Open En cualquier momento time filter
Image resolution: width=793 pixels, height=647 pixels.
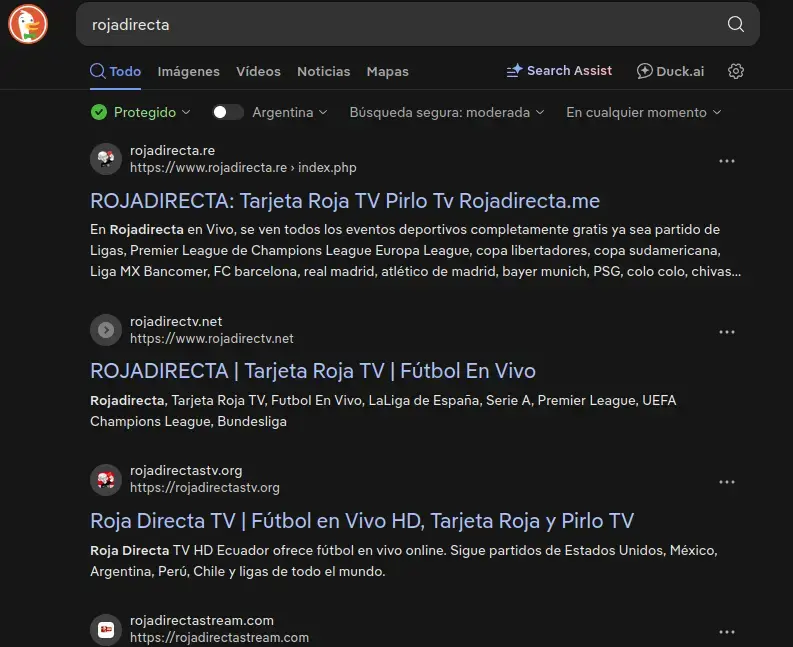643,112
